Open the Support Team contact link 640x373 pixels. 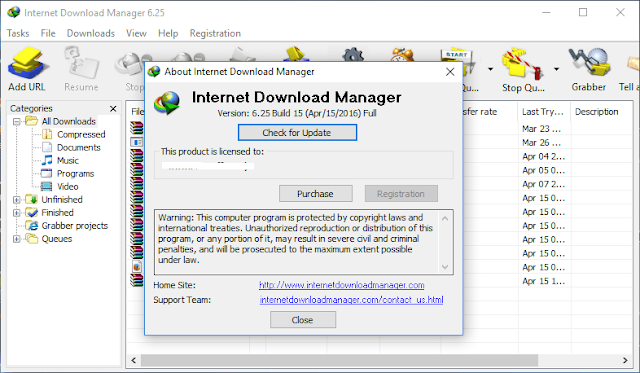pyautogui.click(x=351, y=300)
